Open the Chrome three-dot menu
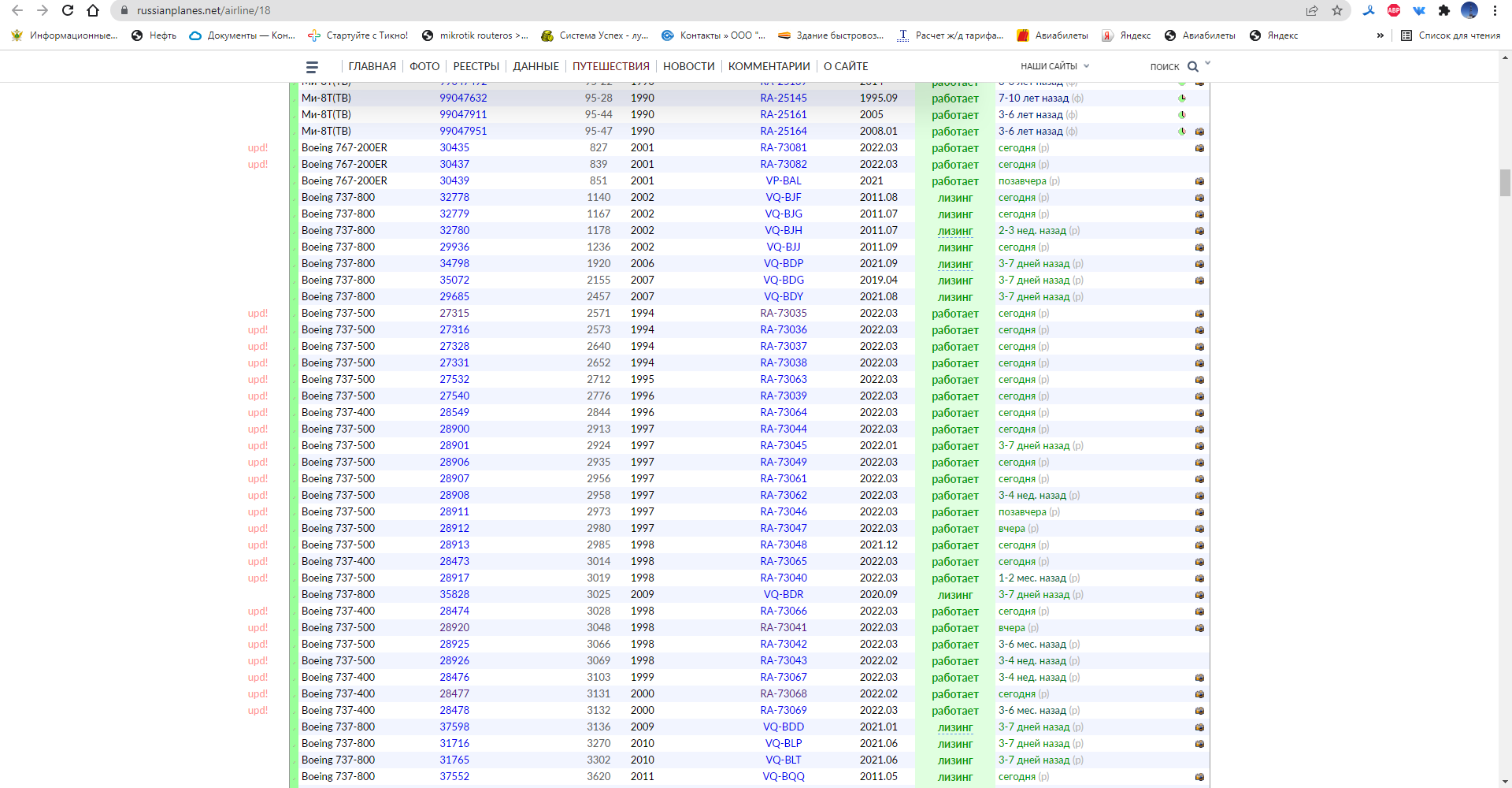The height and width of the screenshot is (788, 1512). [1495, 10]
